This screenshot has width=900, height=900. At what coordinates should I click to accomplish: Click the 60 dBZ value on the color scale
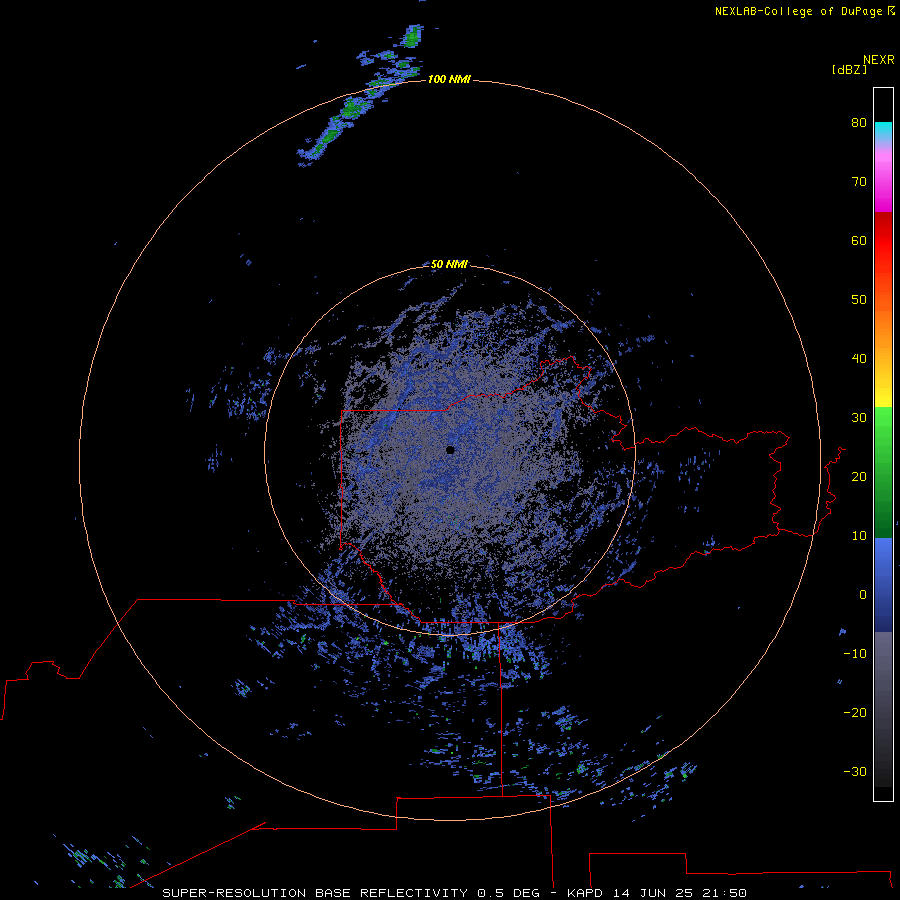click(859, 240)
